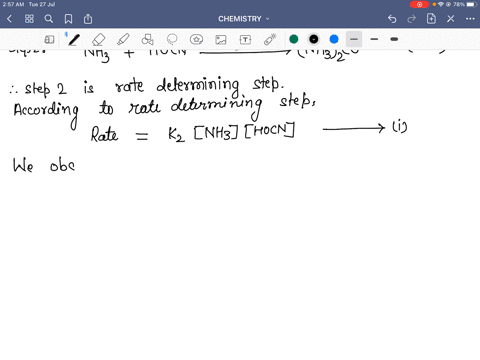Choose the black pen color
The height and width of the screenshot is (360, 480).
click(x=314, y=39)
